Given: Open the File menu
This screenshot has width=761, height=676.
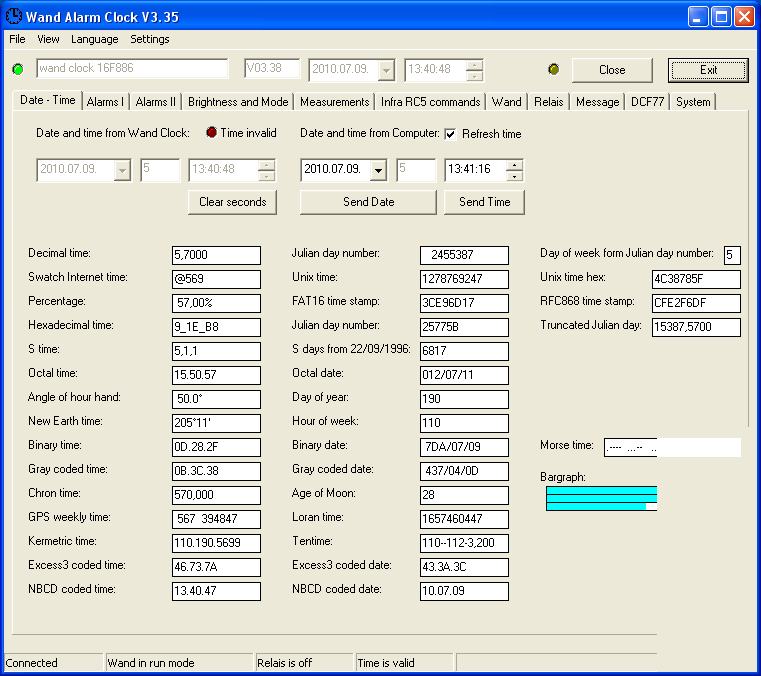Looking at the screenshot, I should click(x=17, y=39).
